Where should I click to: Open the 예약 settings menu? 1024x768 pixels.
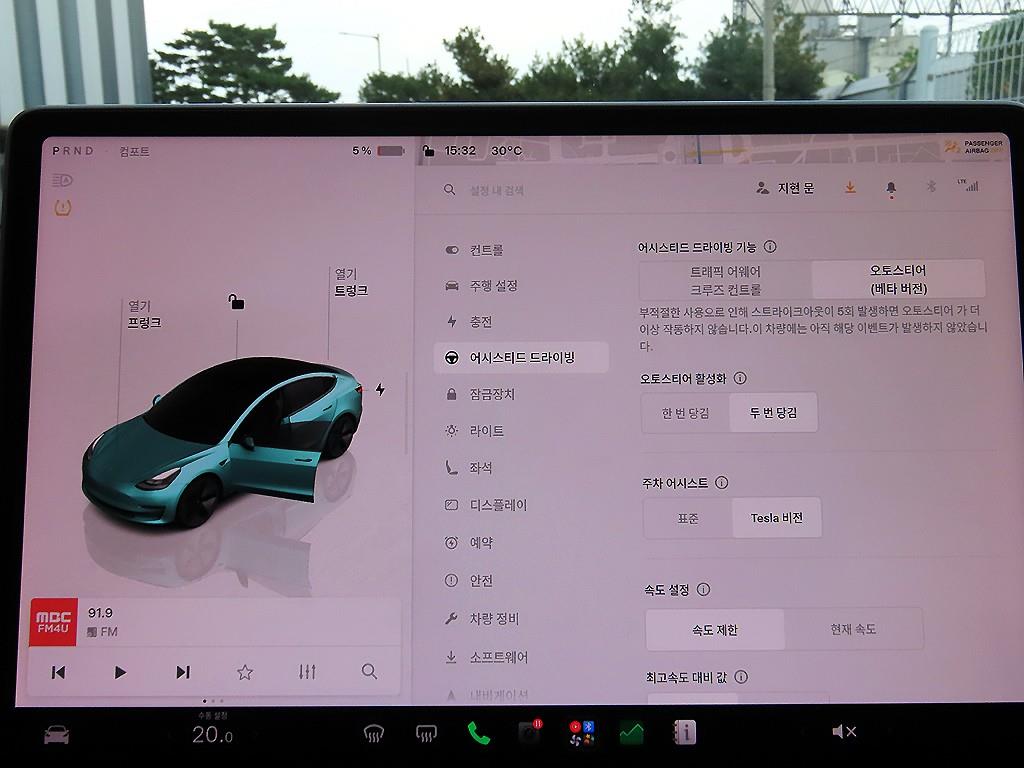click(470, 543)
